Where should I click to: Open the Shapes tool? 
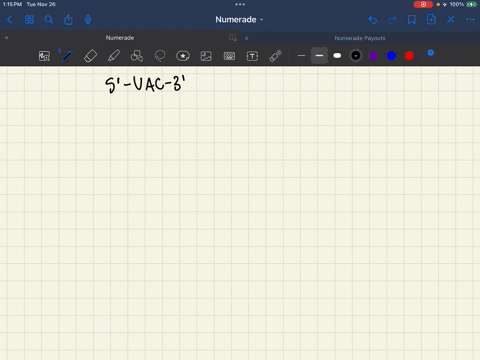137,56
